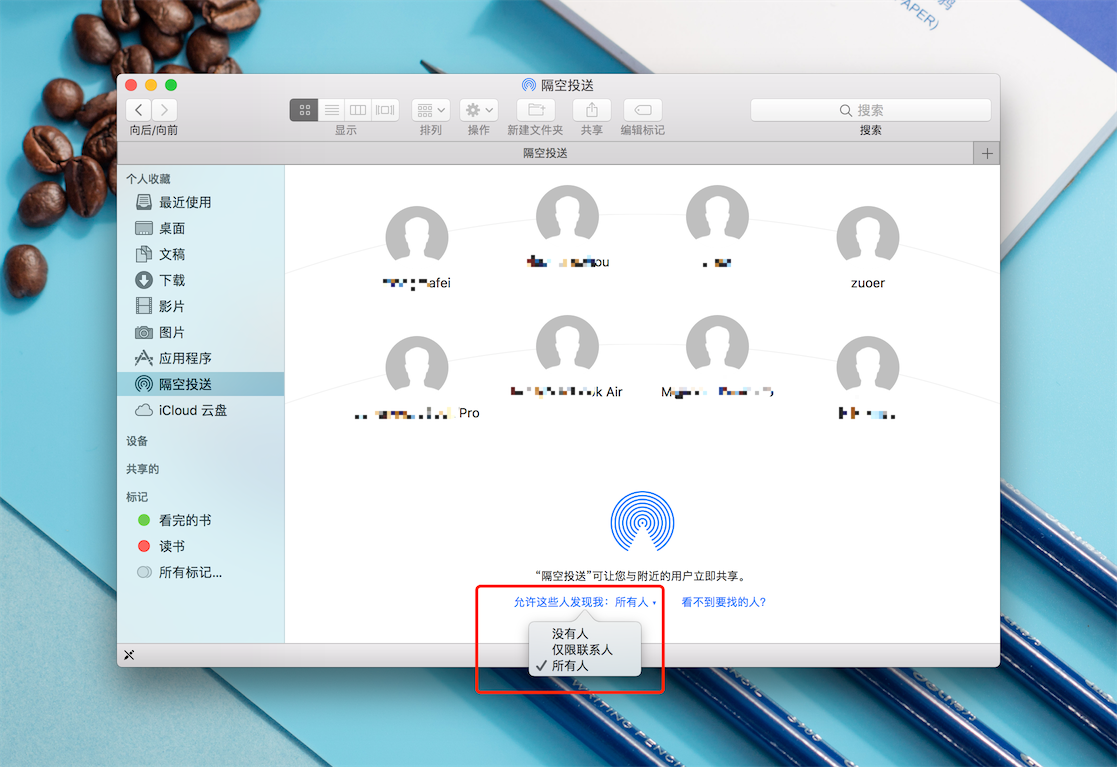Open 图片 in the sidebar
The height and width of the screenshot is (767, 1117).
click(x=201, y=332)
